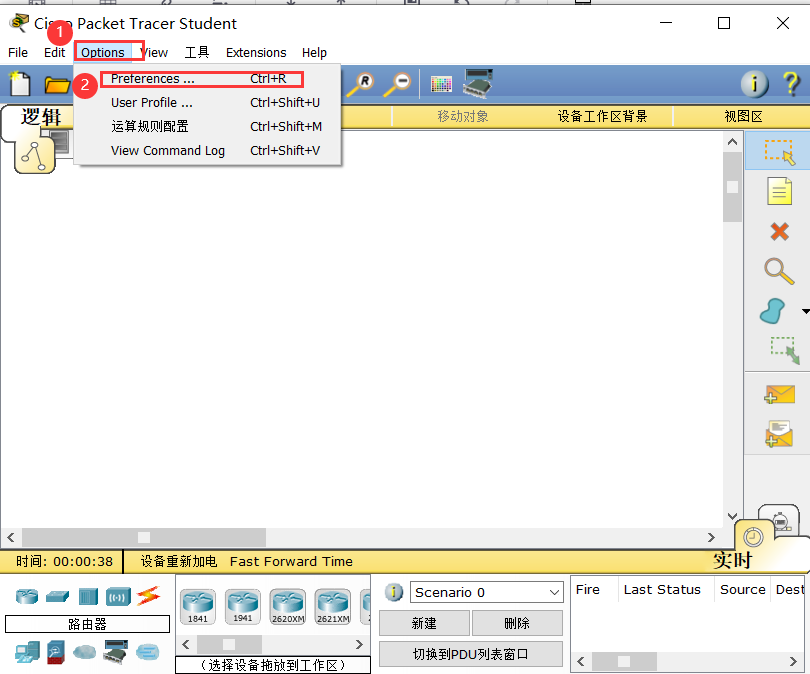The image size is (810, 674).
Task: Open the Edit menu
Action: click(54, 53)
